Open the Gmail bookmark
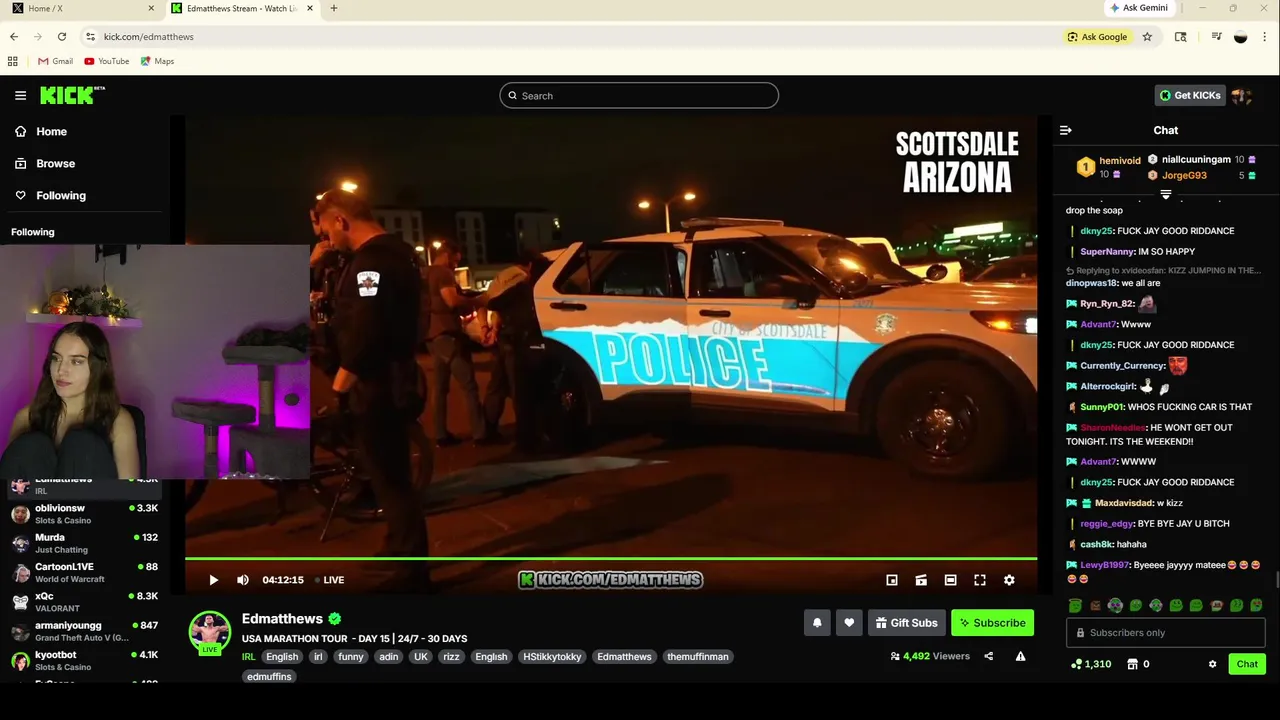The image size is (1280, 720). (55, 61)
